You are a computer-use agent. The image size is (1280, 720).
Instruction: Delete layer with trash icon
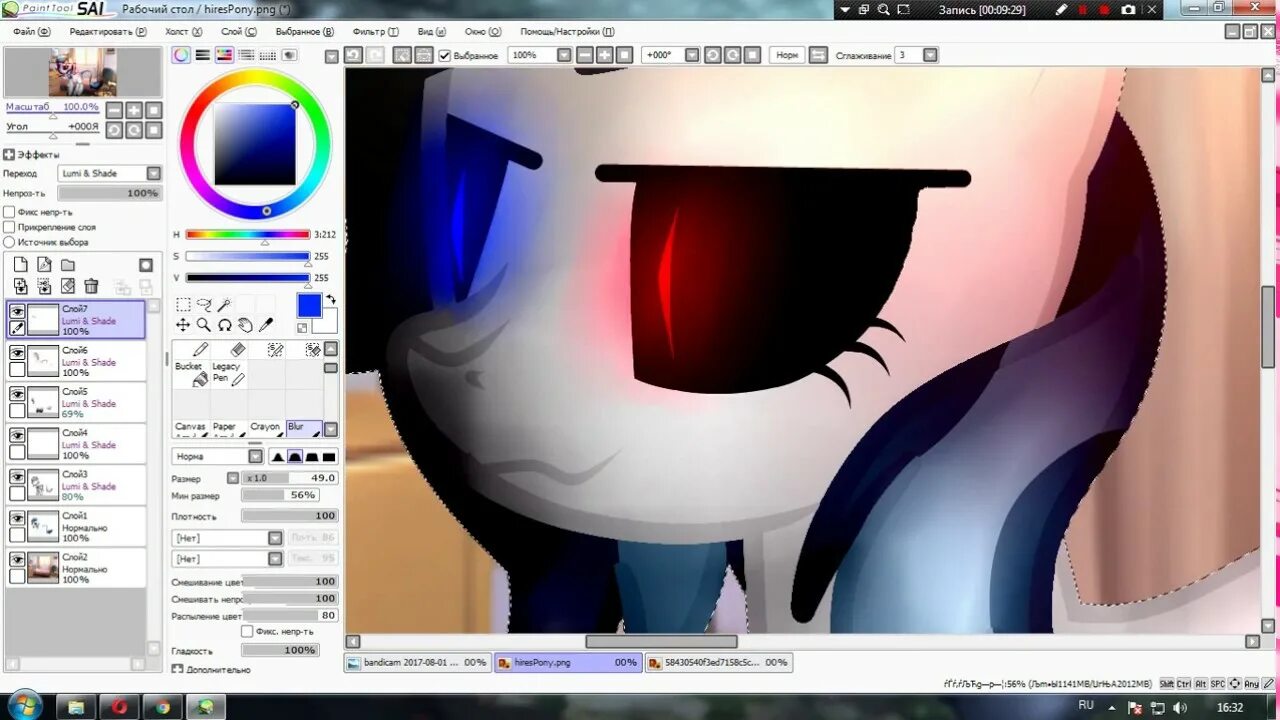click(x=91, y=286)
